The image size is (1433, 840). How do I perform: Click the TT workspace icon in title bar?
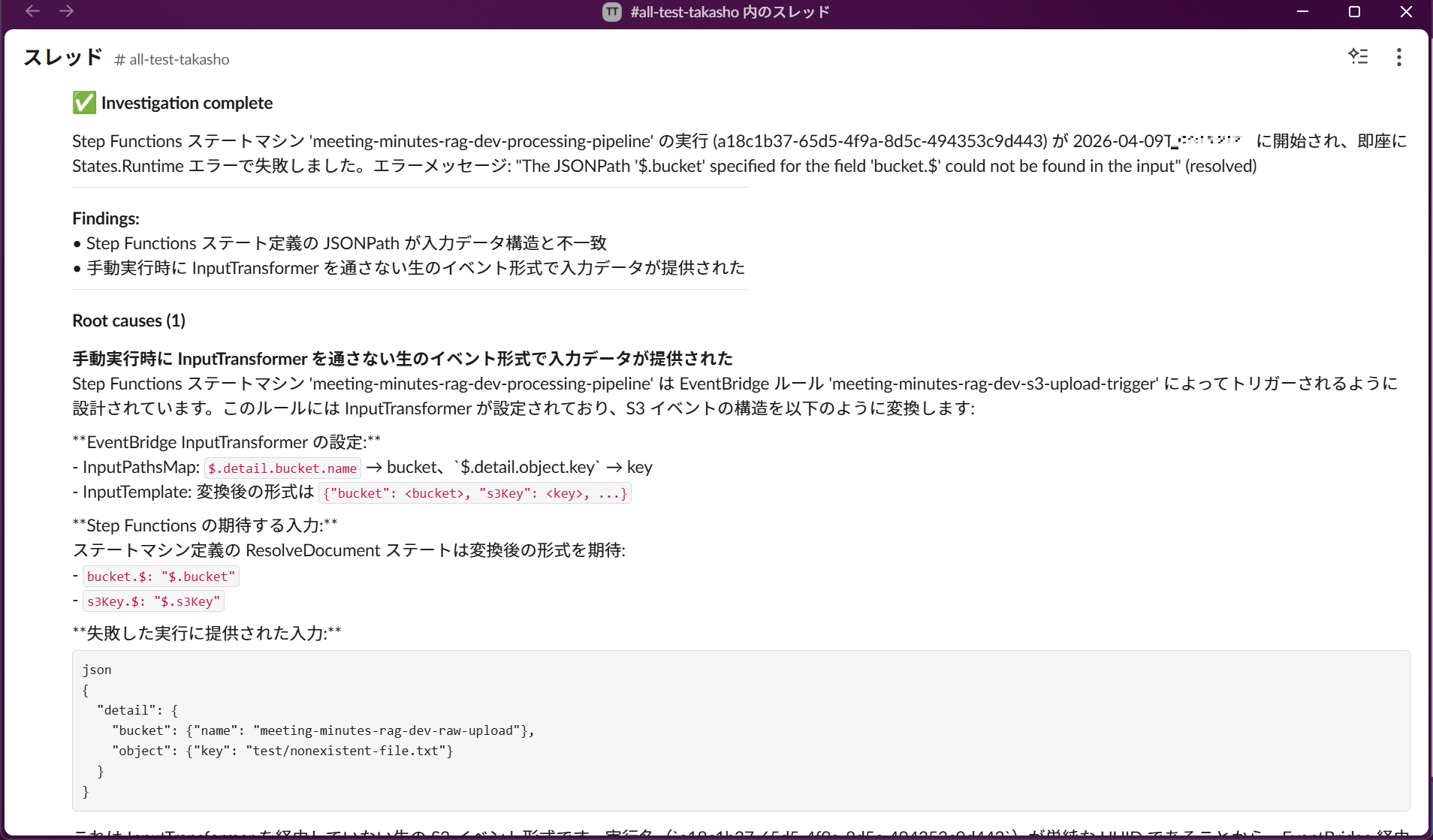(x=612, y=12)
